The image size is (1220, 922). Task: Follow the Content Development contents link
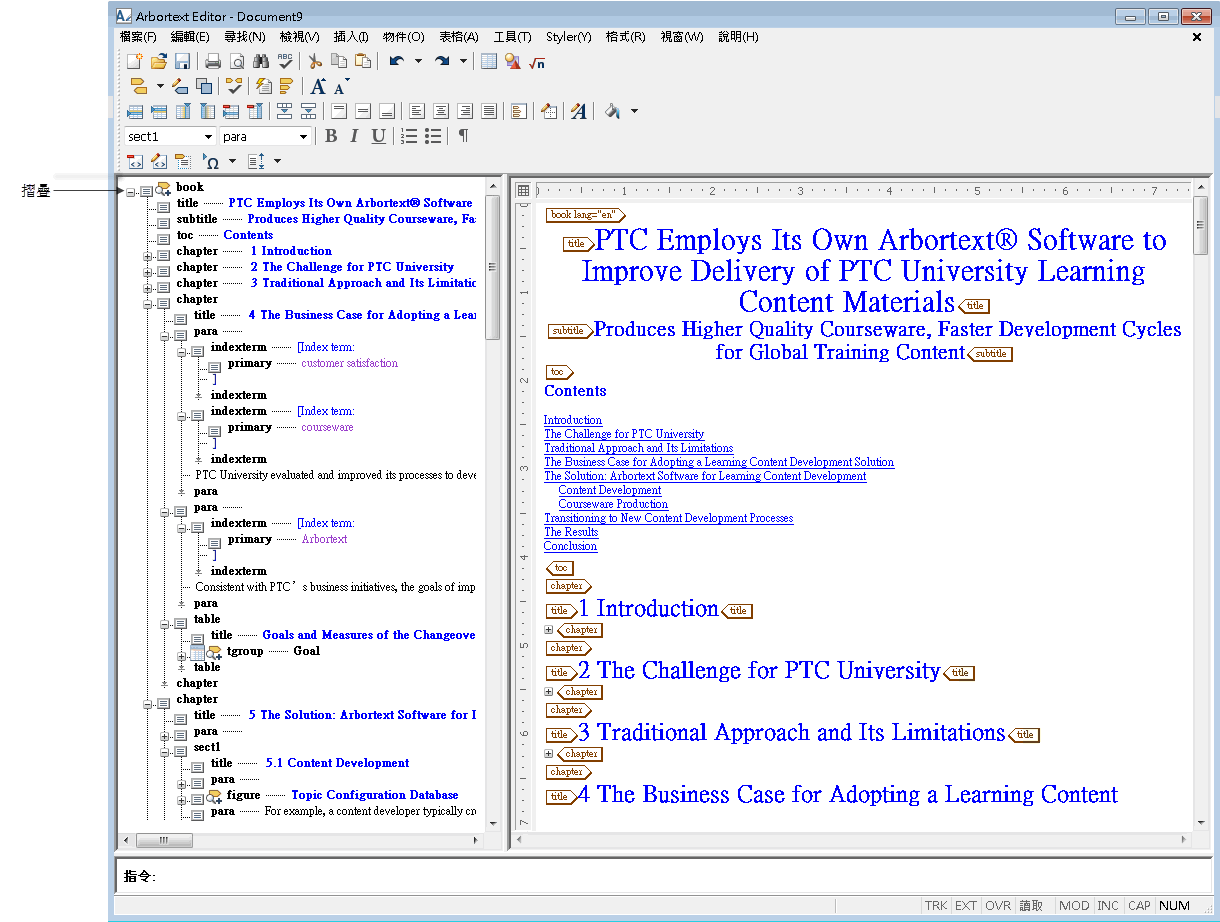click(x=610, y=490)
